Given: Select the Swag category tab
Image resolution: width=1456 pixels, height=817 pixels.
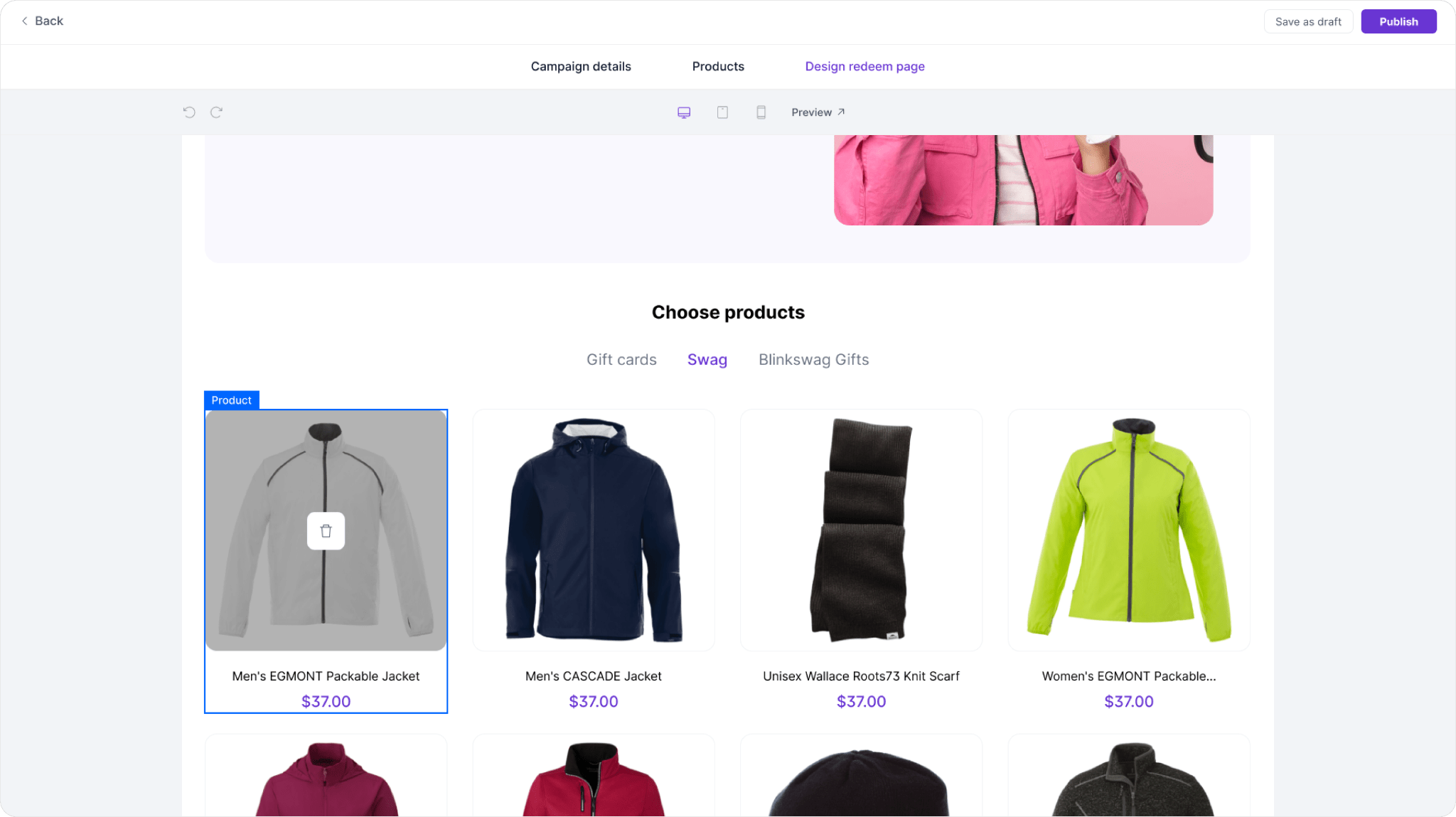Looking at the screenshot, I should point(706,359).
